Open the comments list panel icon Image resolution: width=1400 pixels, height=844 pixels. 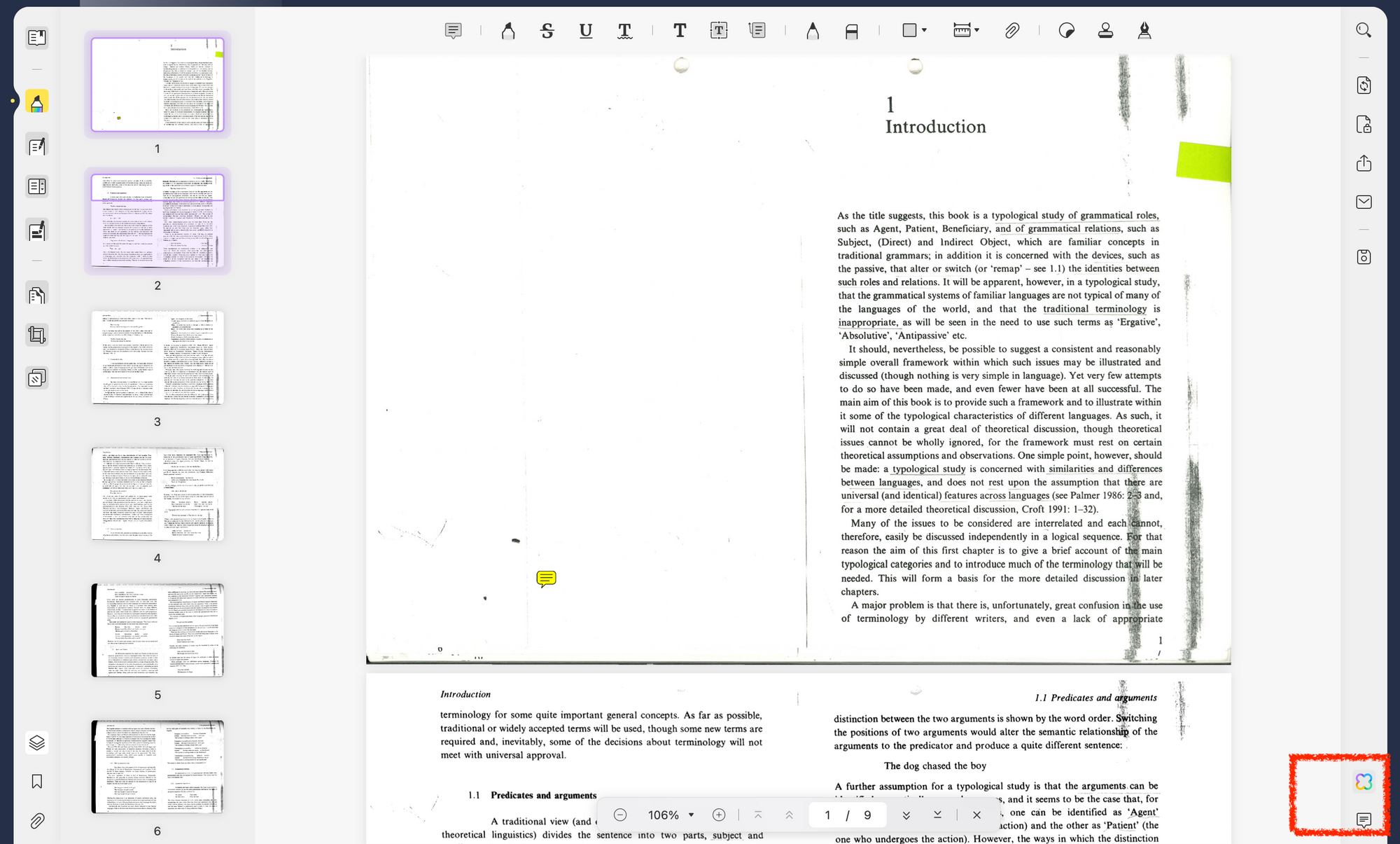[x=1364, y=820]
